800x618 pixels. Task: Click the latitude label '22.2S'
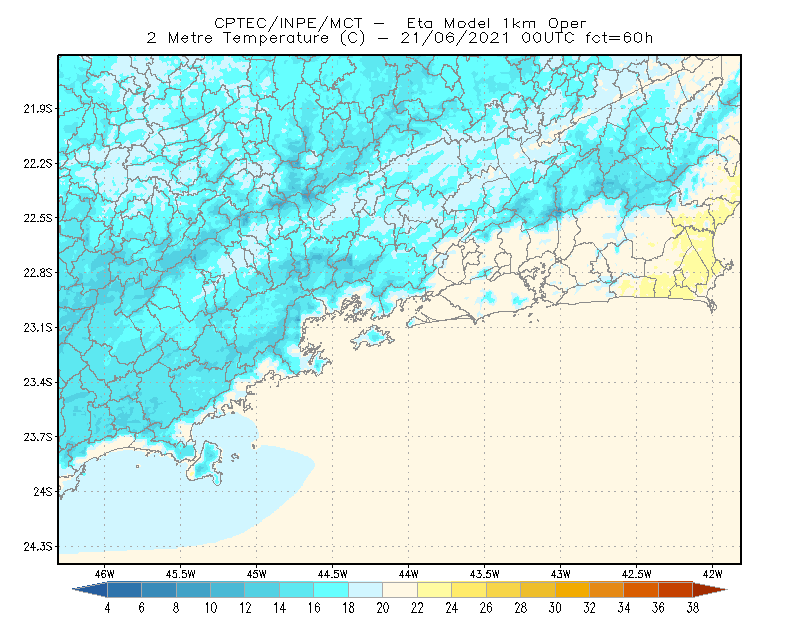[x=37, y=163]
